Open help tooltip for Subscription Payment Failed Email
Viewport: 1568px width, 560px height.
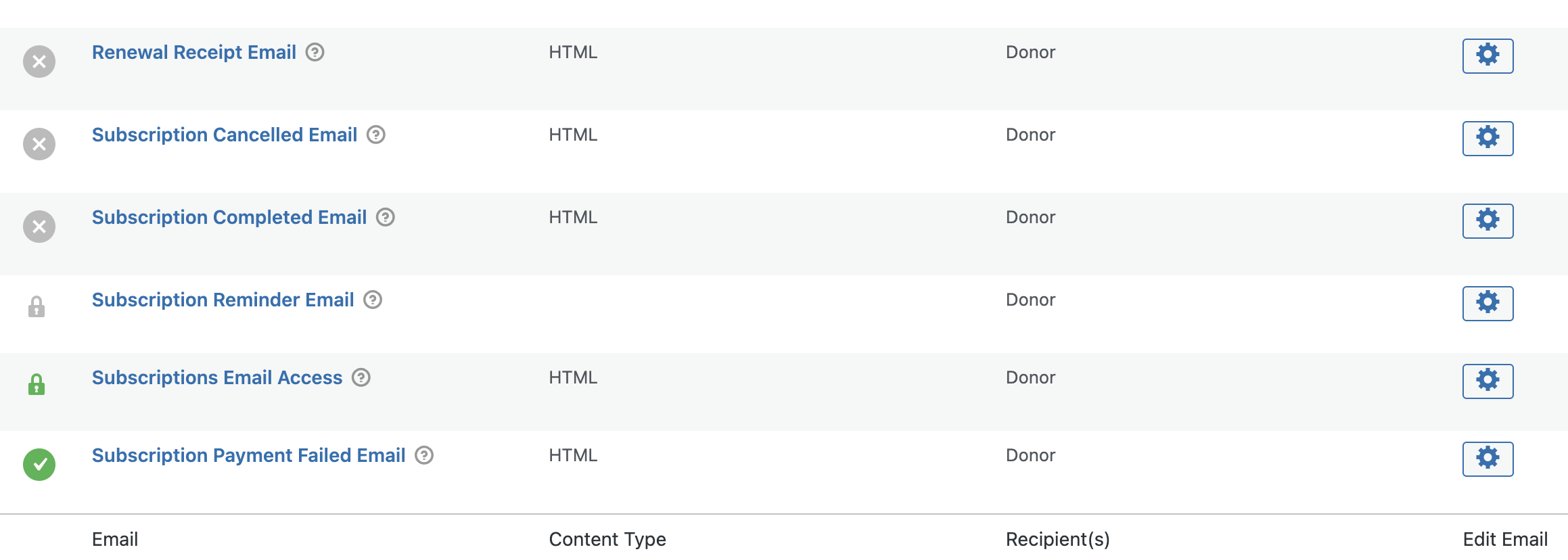tap(424, 455)
